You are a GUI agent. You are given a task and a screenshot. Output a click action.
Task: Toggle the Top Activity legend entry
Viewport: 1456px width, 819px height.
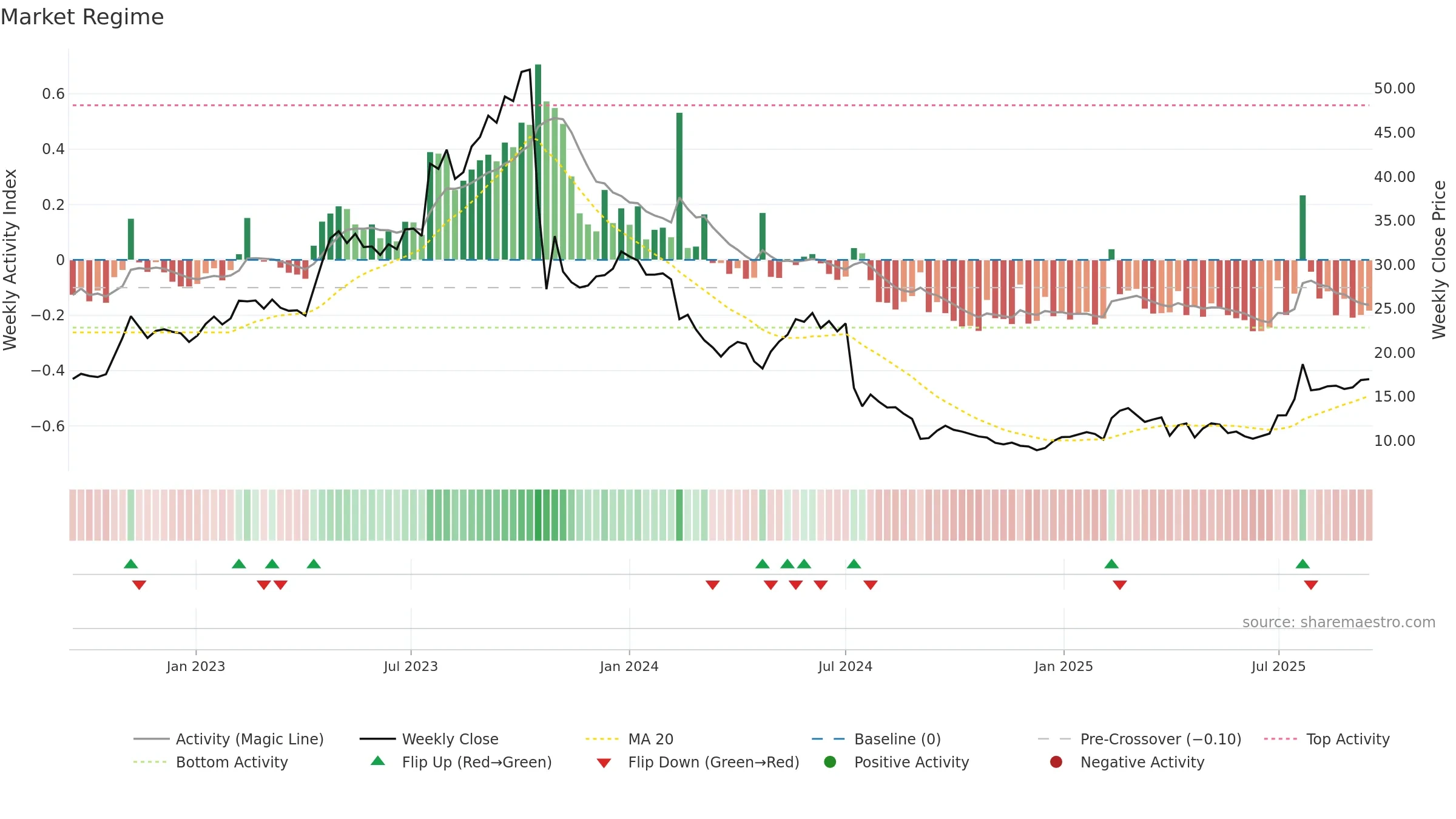(x=1327, y=739)
